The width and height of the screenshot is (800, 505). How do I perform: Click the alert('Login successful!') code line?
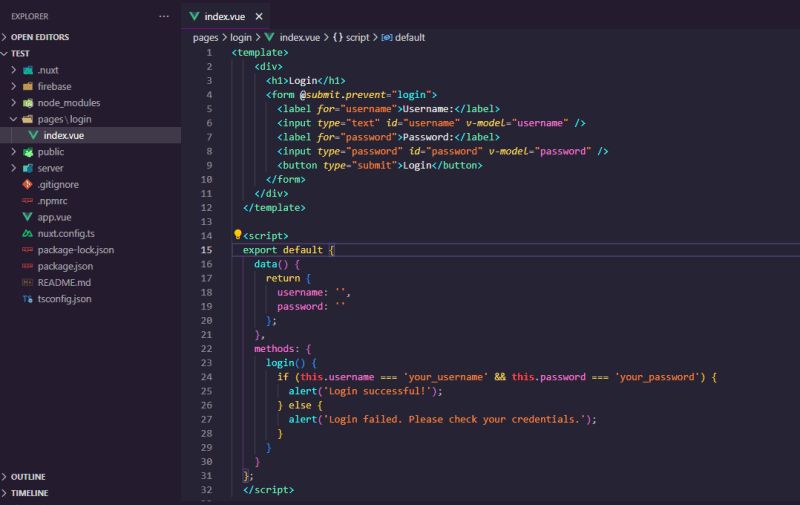point(366,391)
